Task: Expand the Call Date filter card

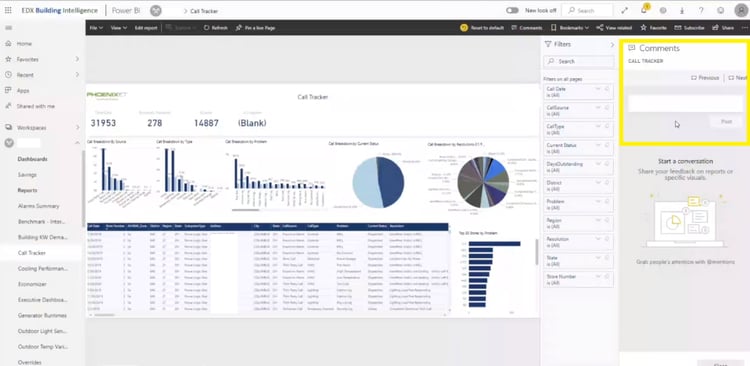Action: [598, 89]
